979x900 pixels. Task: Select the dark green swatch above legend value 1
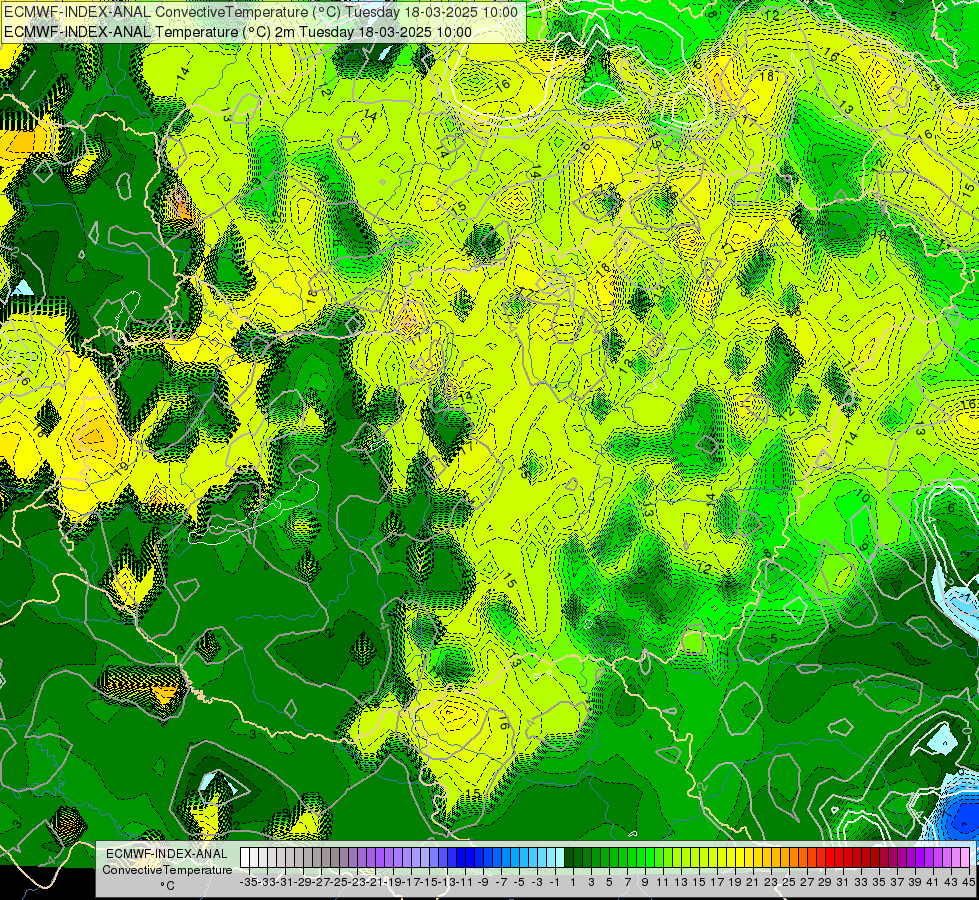tap(569, 858)
